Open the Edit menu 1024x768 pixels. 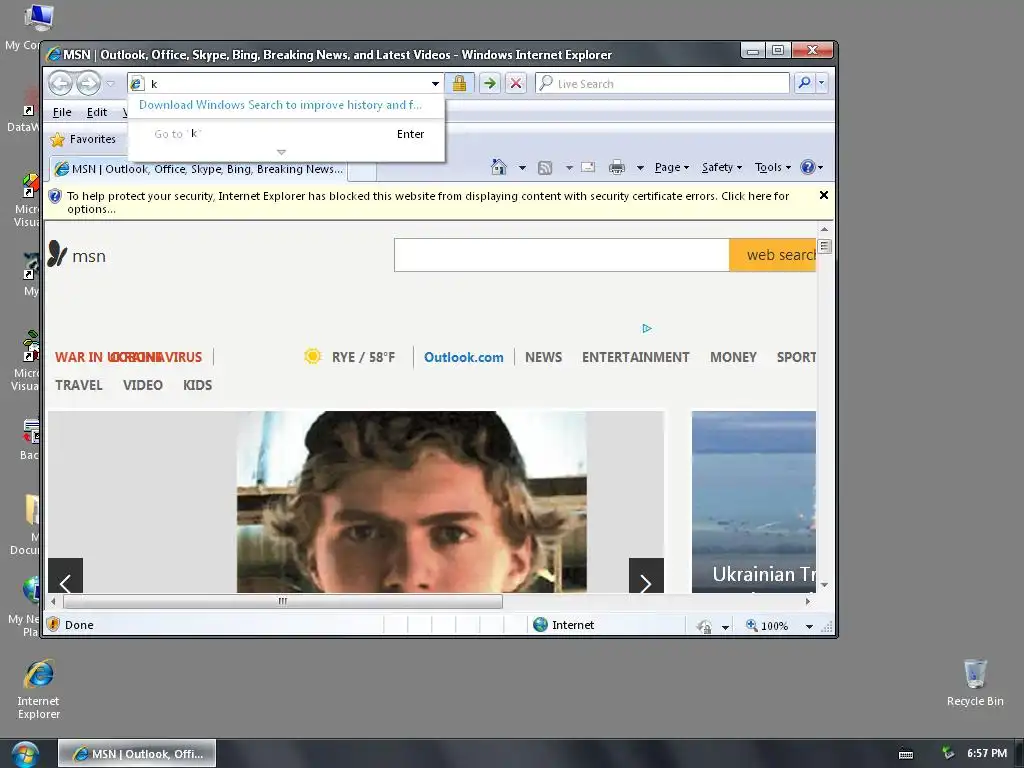tap(97, 112)
